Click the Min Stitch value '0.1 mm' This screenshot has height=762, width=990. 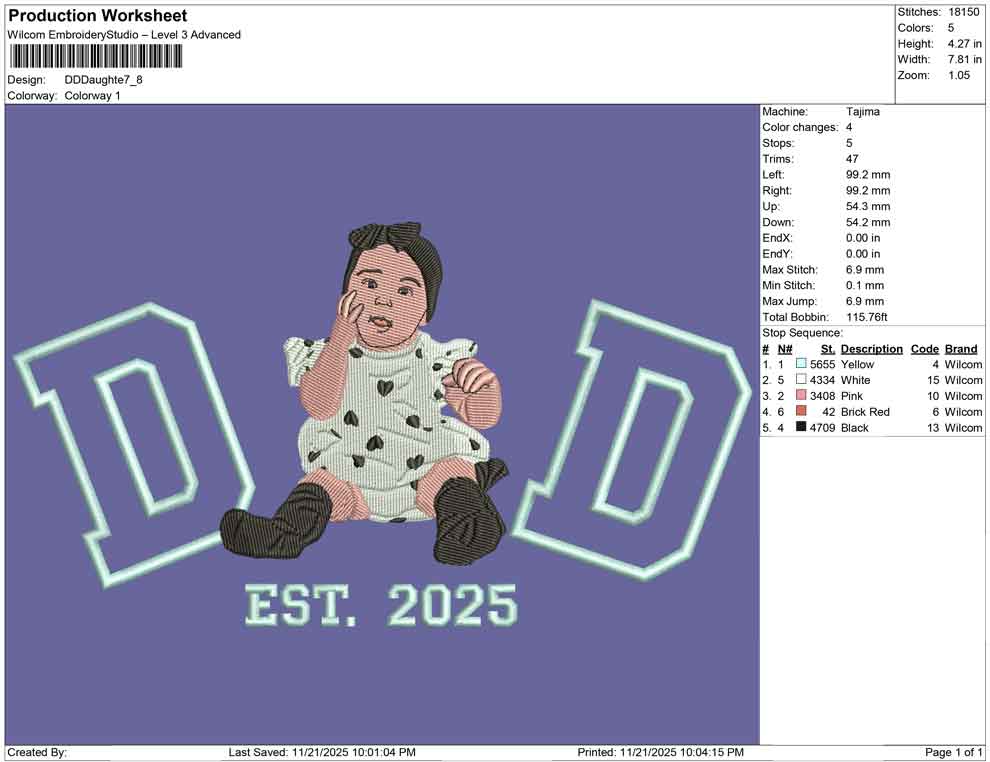[865, 285]
